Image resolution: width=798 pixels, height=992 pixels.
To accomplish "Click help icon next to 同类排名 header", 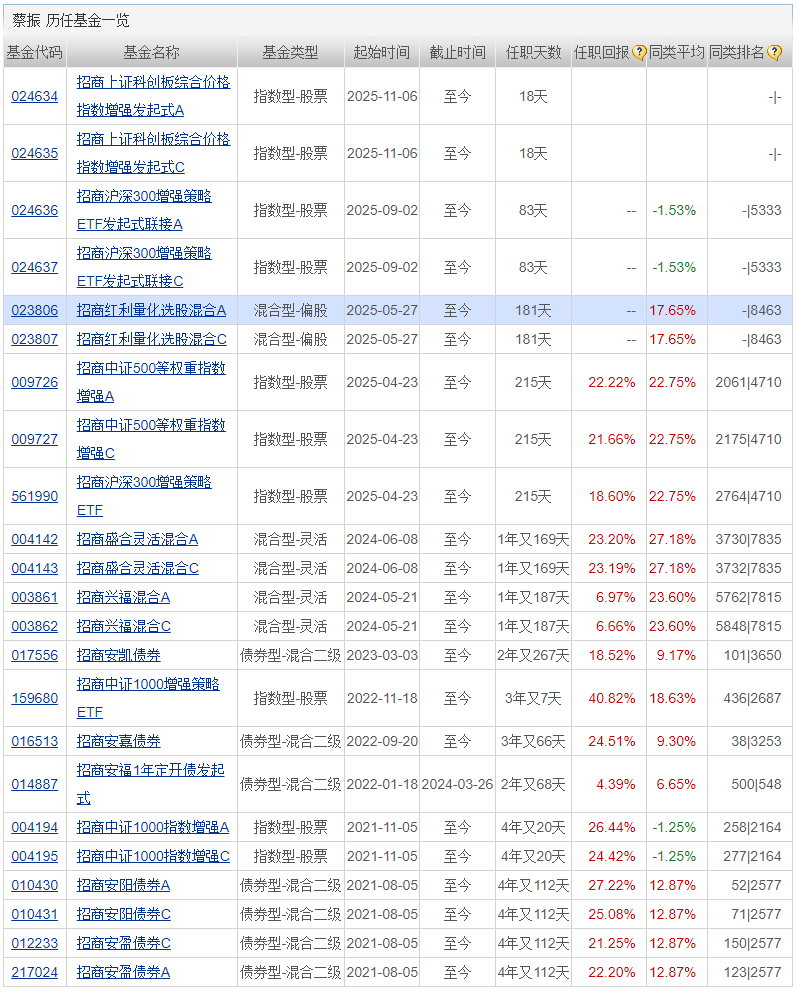I will click(774, 53).
